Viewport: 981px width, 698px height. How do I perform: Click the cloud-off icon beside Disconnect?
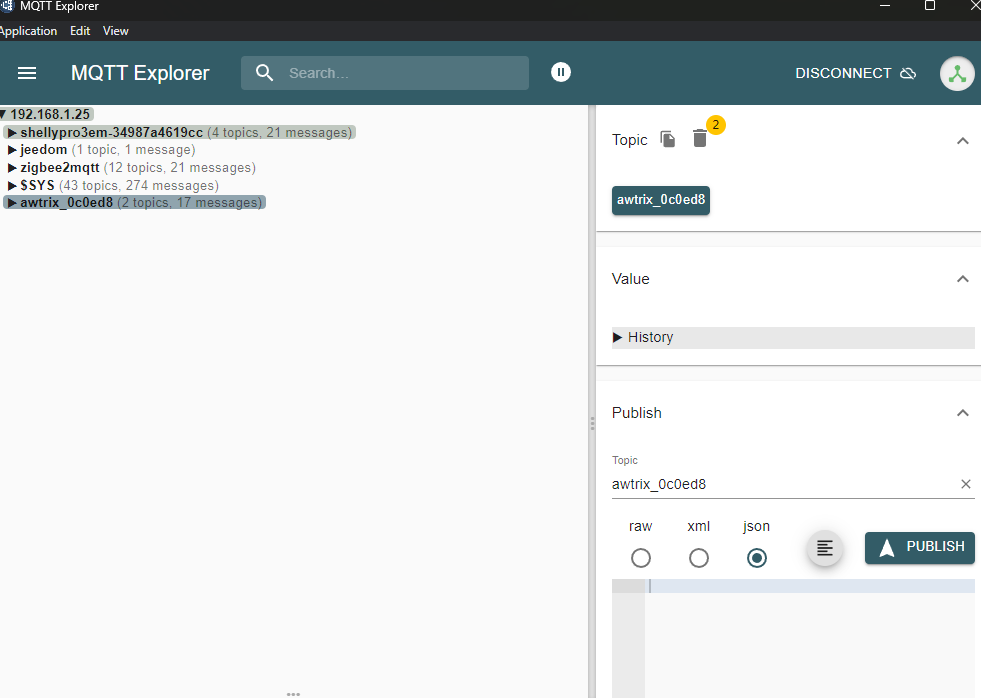coord(908,73)
